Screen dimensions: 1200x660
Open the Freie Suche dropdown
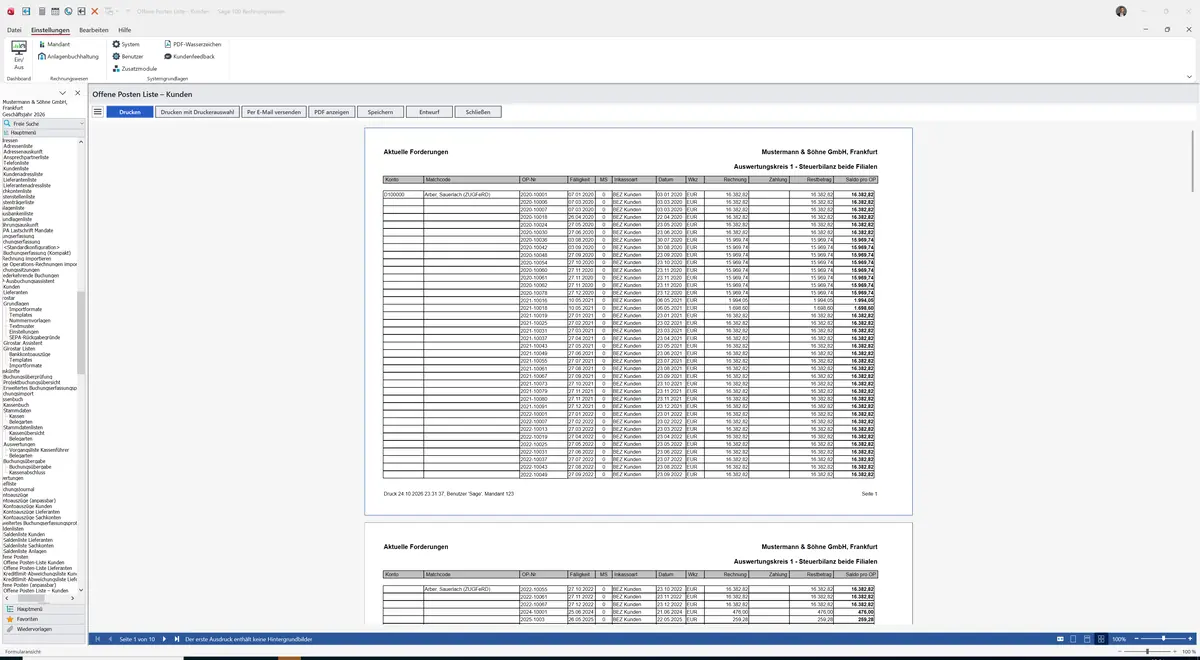83,123
